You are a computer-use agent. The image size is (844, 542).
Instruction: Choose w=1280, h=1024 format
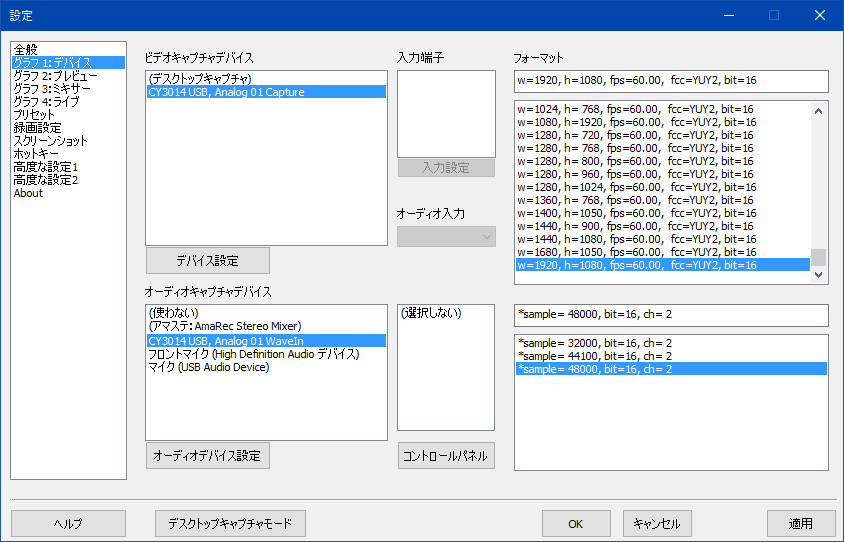tap(663, 187)
